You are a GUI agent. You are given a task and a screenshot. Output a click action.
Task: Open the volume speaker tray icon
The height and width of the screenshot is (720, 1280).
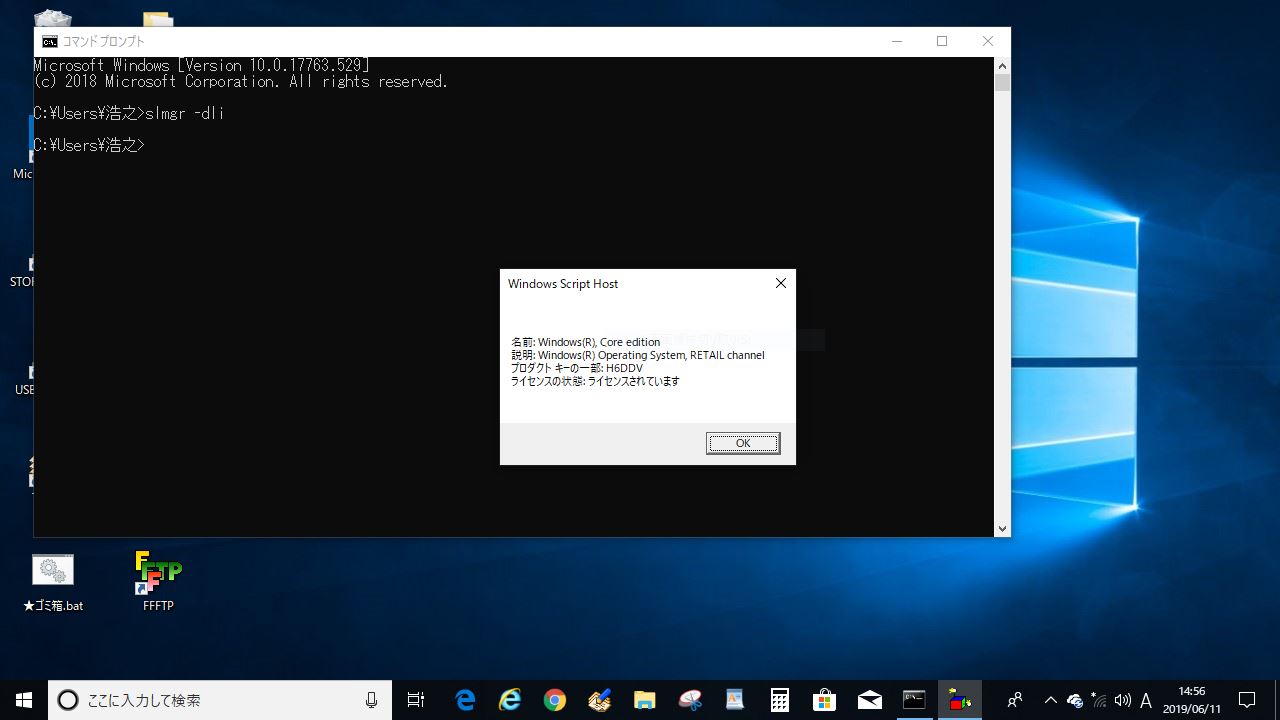click(1123, 700)
